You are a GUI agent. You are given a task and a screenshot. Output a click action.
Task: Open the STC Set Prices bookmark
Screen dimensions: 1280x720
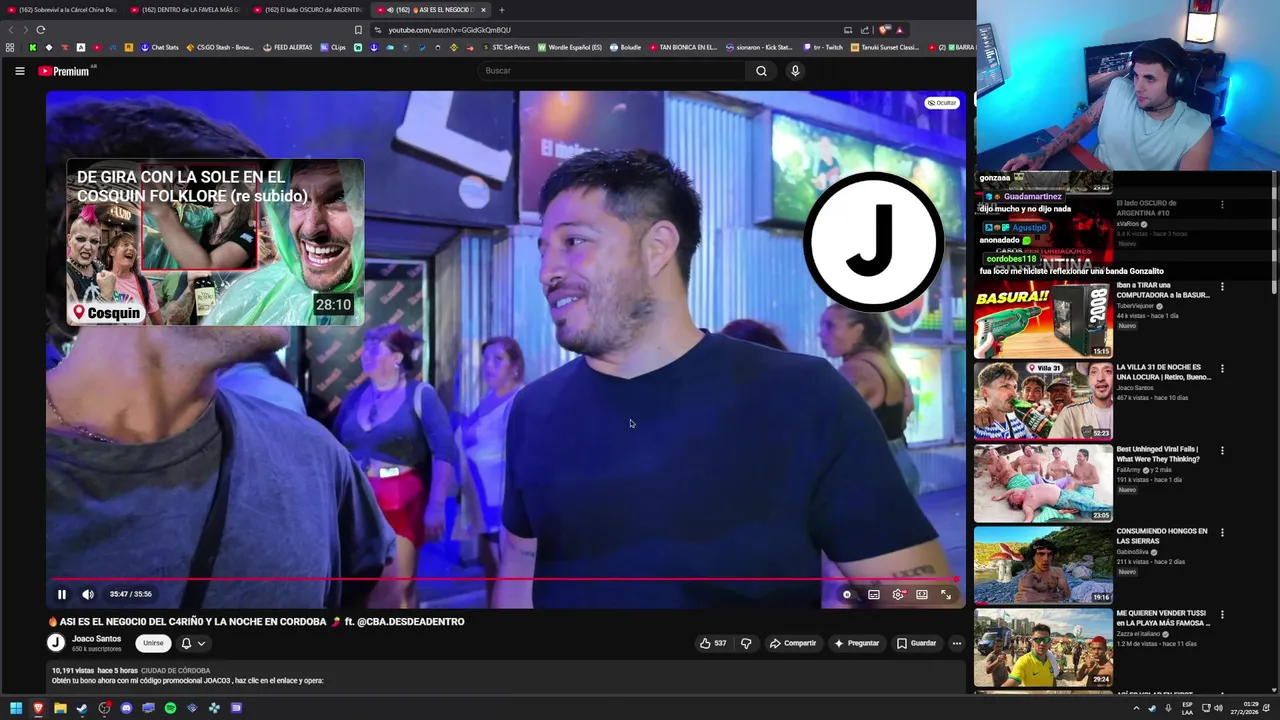(507, 47)
